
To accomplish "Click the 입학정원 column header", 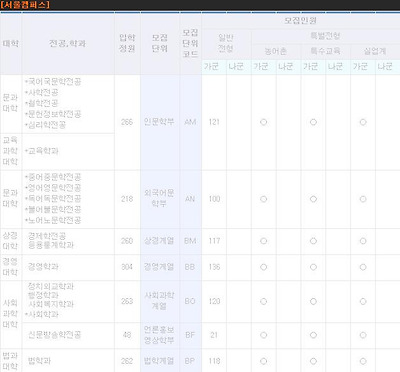I will [x=127, y=43].
